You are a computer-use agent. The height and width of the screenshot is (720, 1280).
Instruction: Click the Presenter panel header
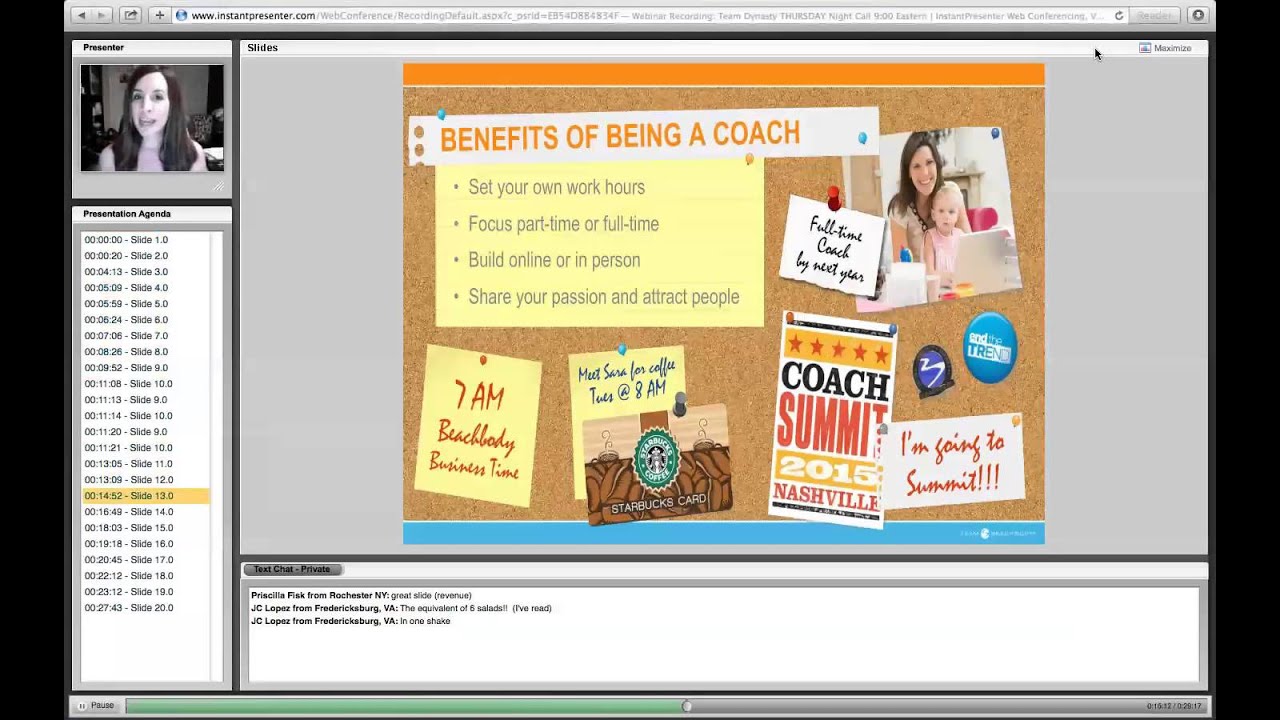(x=152, y=47)
